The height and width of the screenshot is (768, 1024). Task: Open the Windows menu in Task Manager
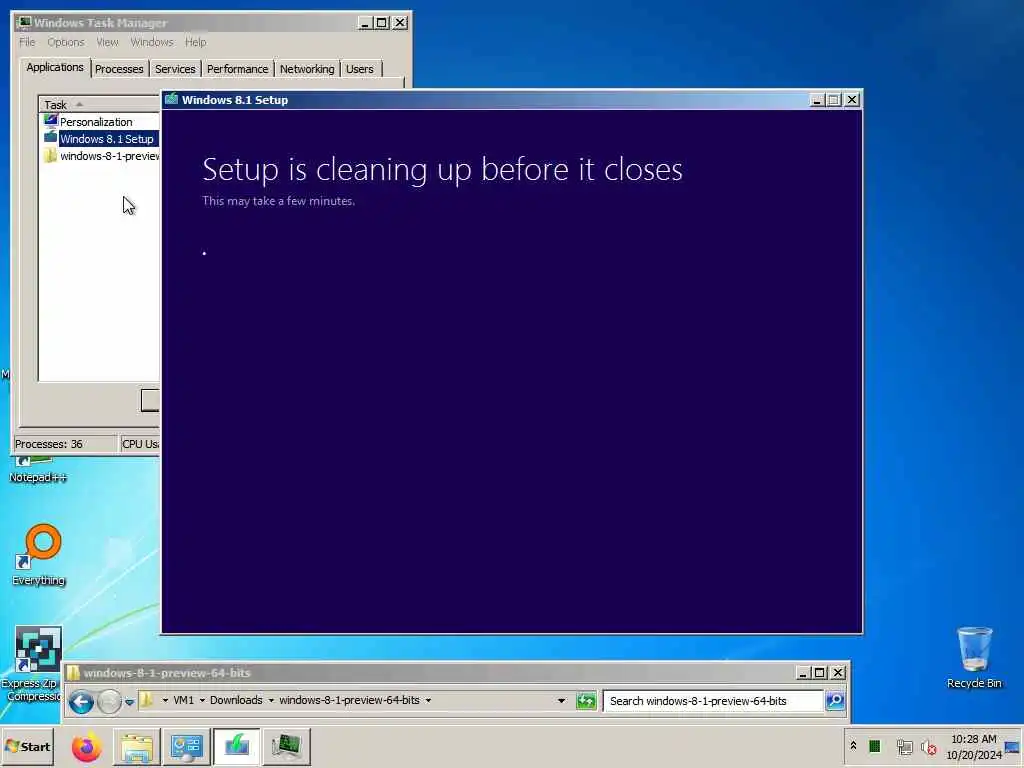tap(152, 42)
